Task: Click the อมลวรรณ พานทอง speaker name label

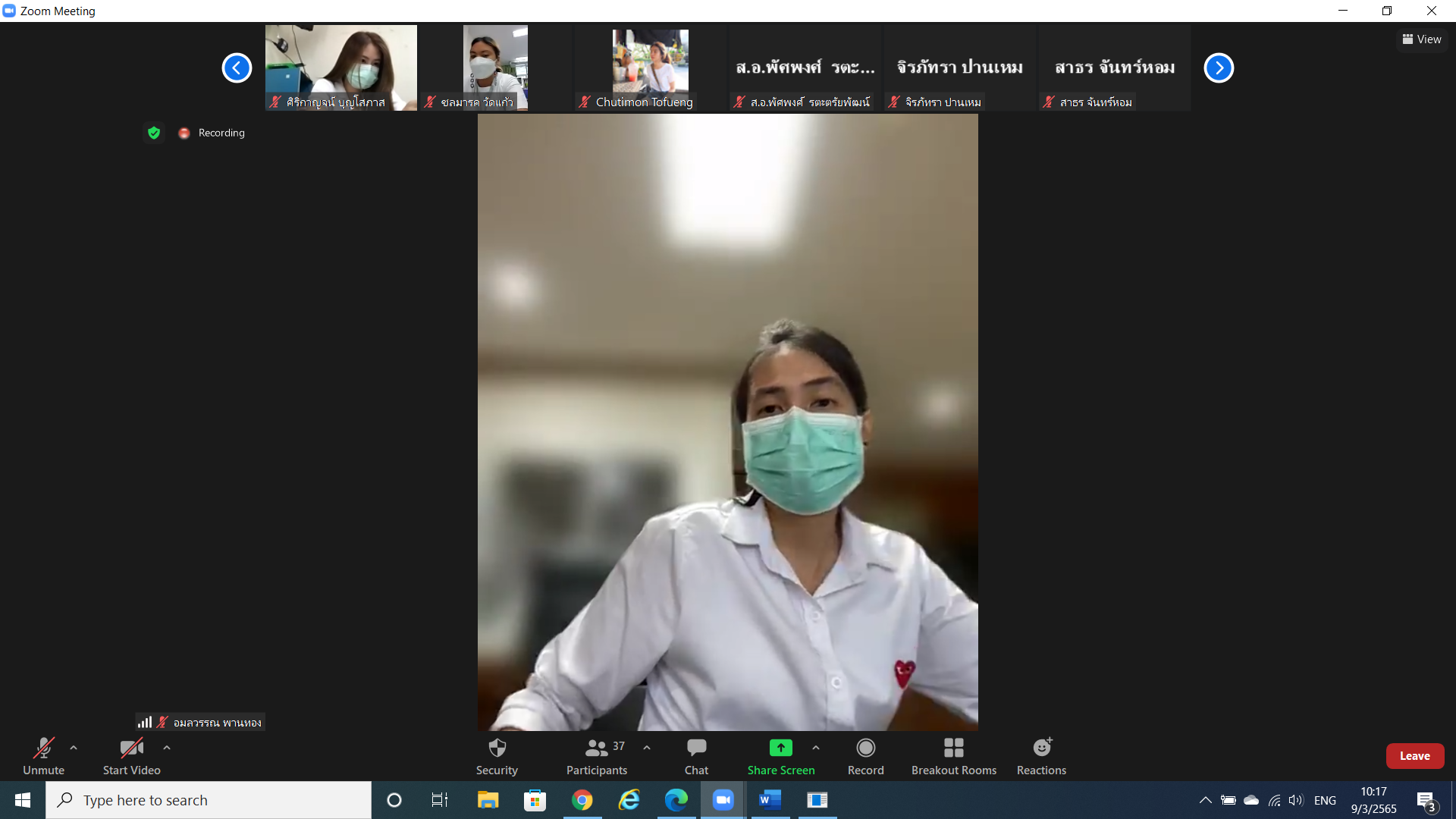Action: [x=217, y=723]
